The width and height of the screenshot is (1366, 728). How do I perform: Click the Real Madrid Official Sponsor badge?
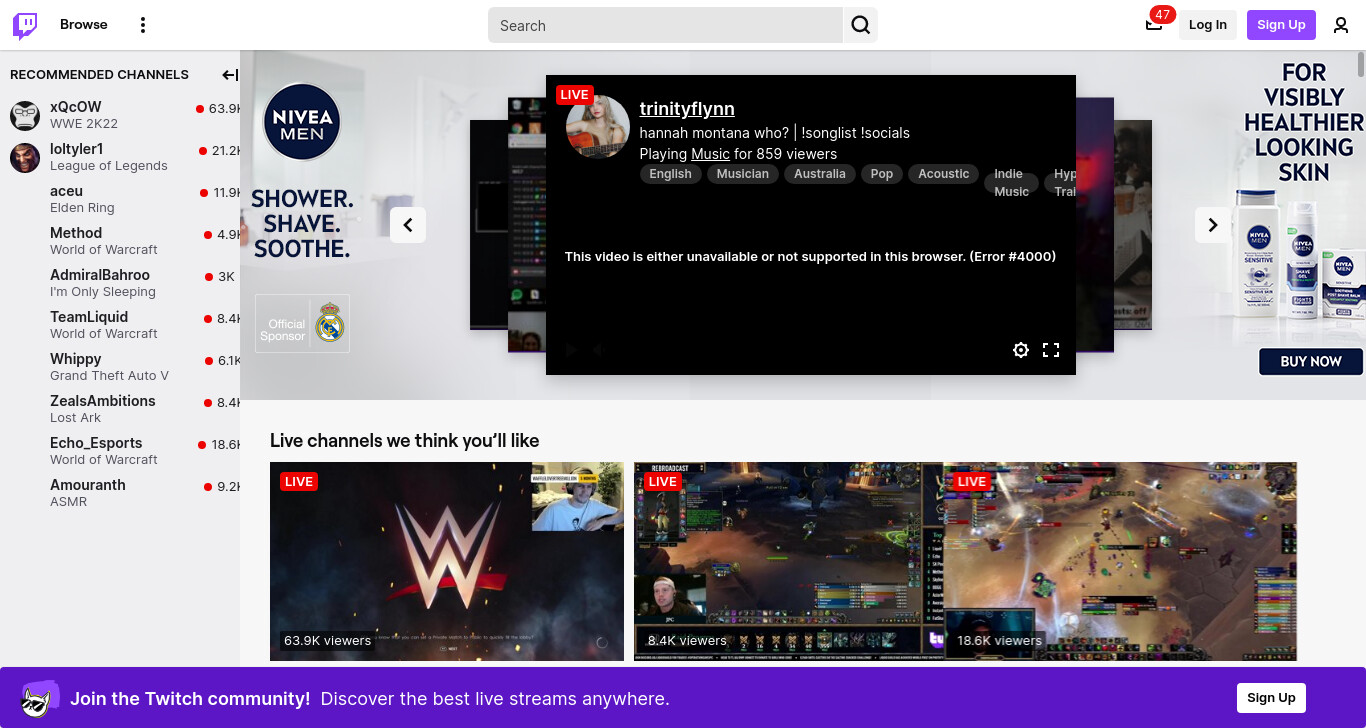[302, 323]
